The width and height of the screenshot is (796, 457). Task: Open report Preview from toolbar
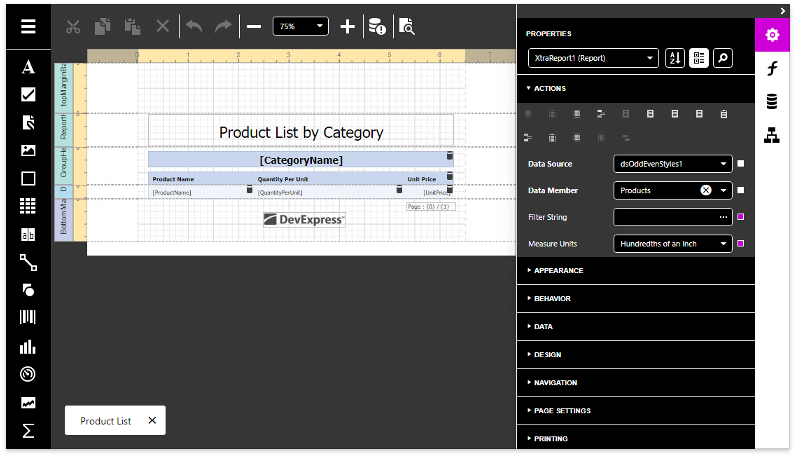(407, 27)
